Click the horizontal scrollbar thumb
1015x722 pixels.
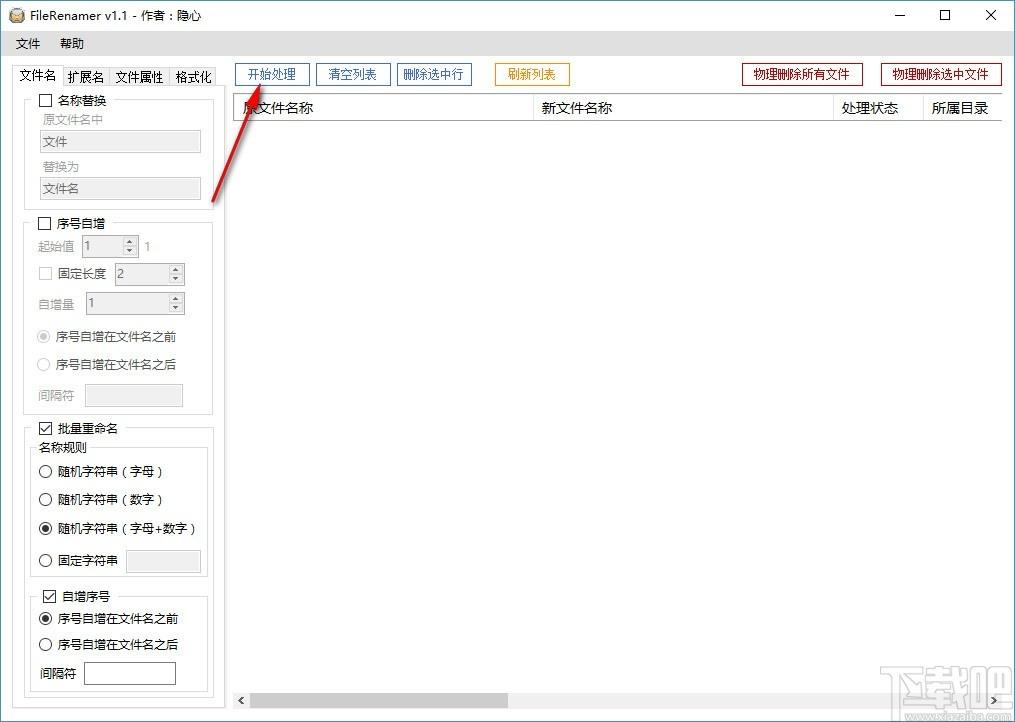point(379,700)
